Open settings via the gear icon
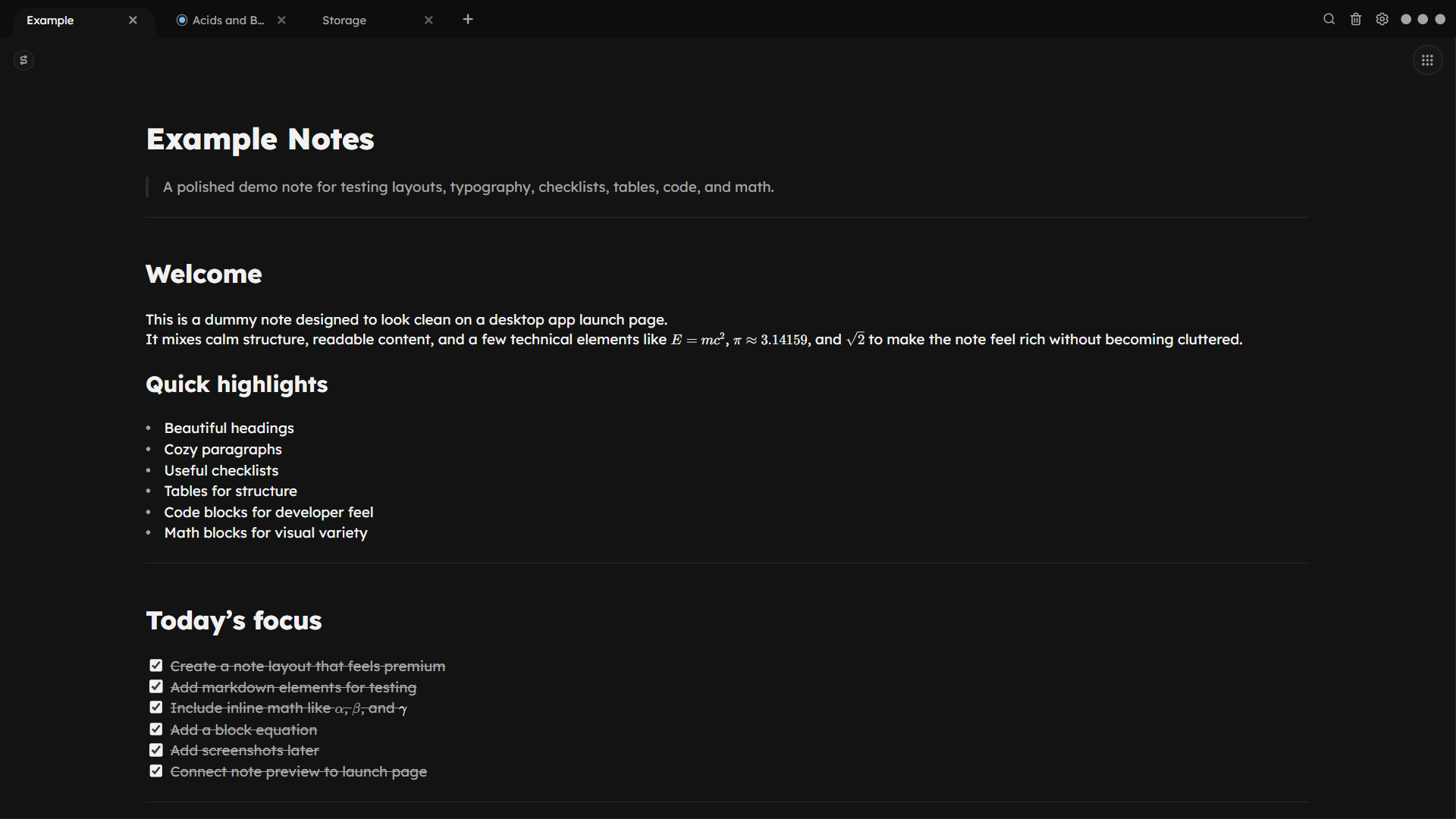This screenshot has width=1456, height=819. tap(1382, 19)
